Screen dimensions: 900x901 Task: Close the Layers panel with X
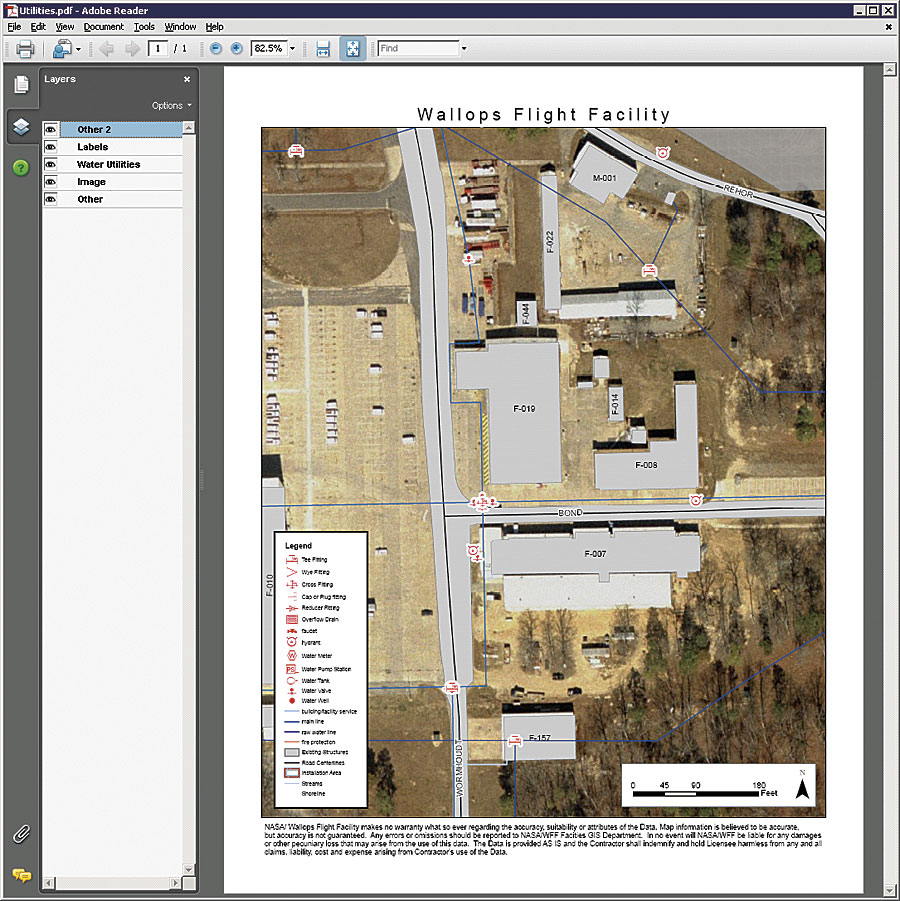(x=187, y=79)
